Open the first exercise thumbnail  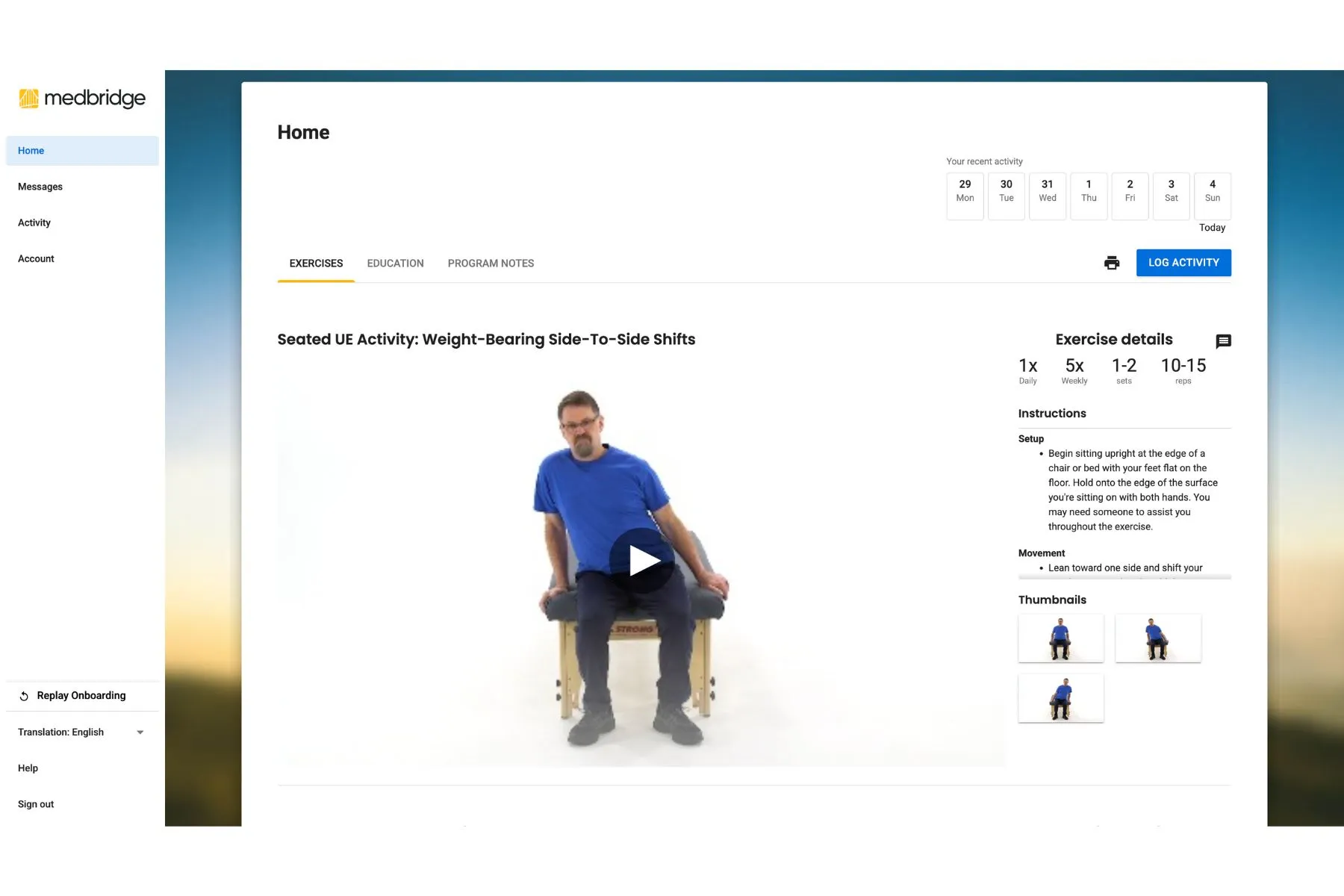point(1061,638)
